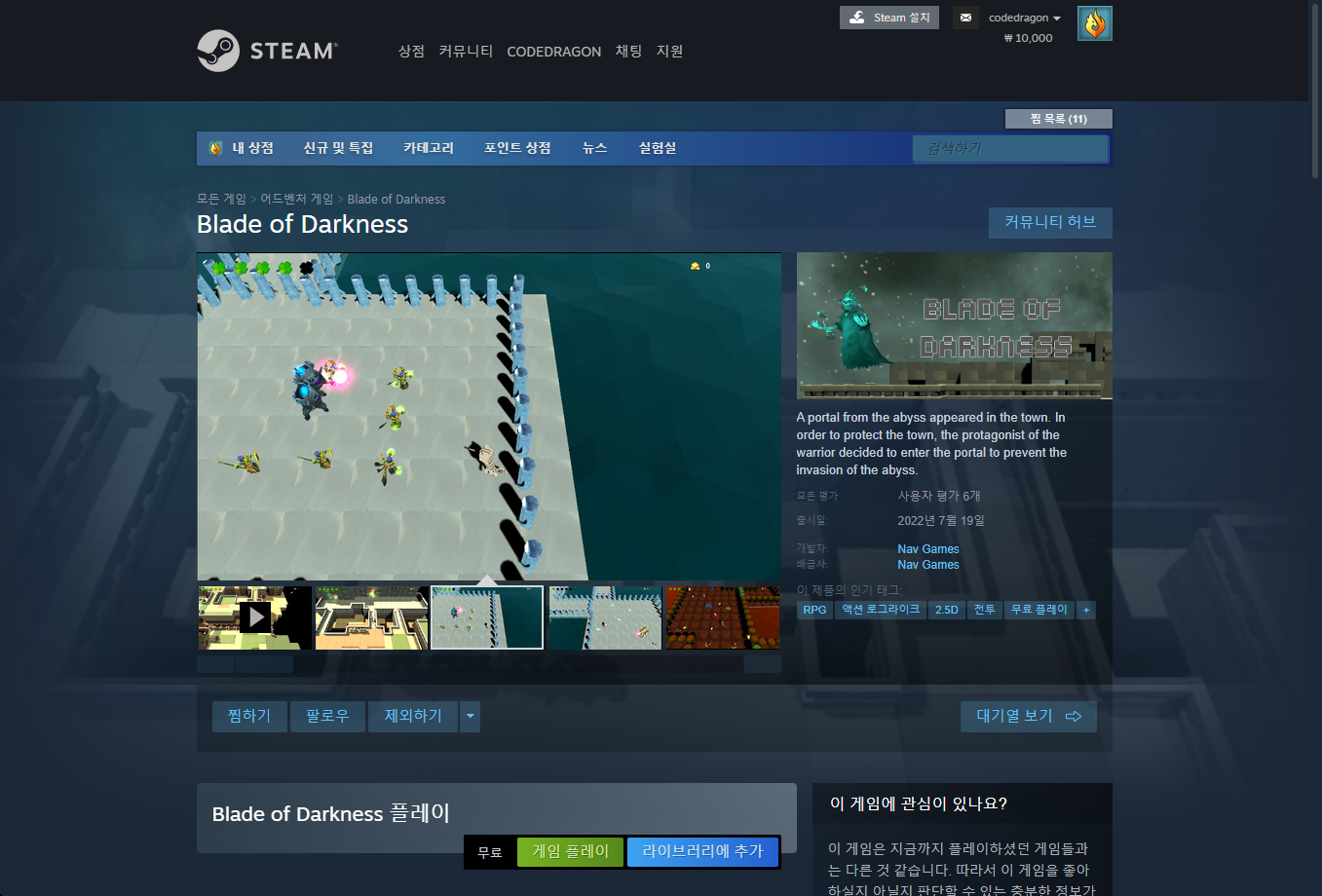Select the 포인트 상점 tab
The image size is (1322, 896).
coord(517,148)
